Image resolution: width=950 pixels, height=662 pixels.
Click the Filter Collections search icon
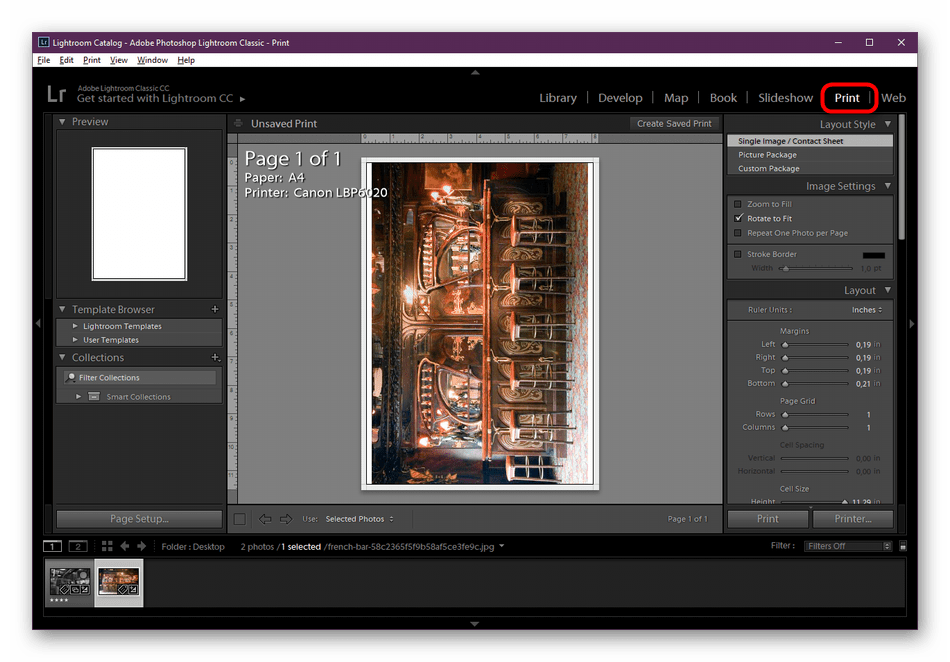71,377
